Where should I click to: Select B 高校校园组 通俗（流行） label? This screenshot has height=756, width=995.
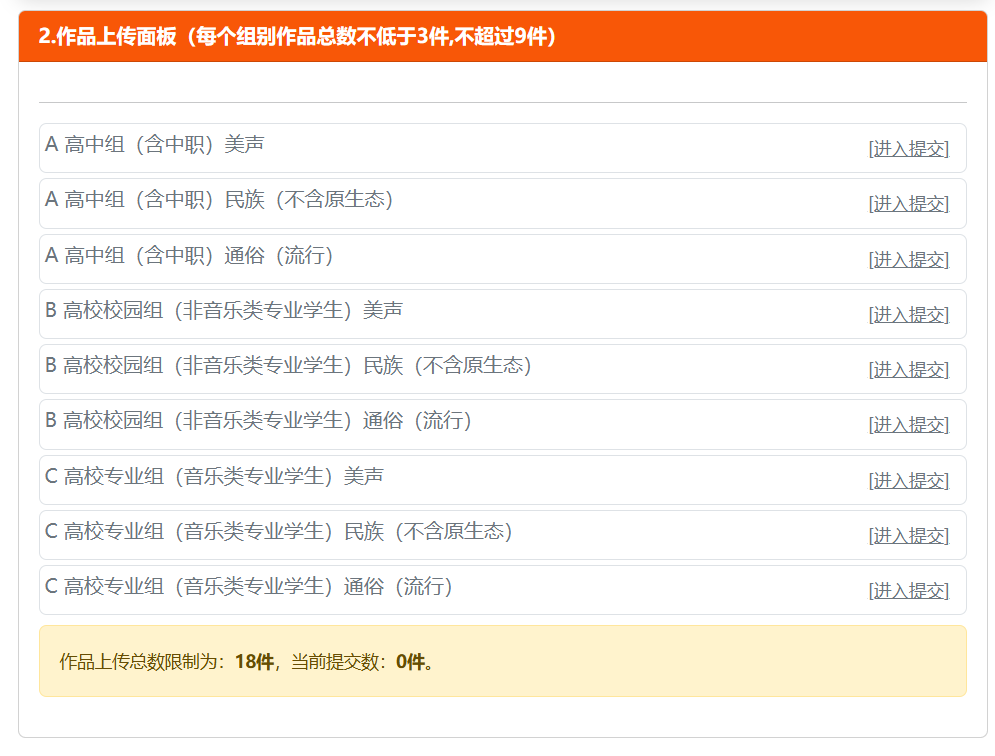258,421
